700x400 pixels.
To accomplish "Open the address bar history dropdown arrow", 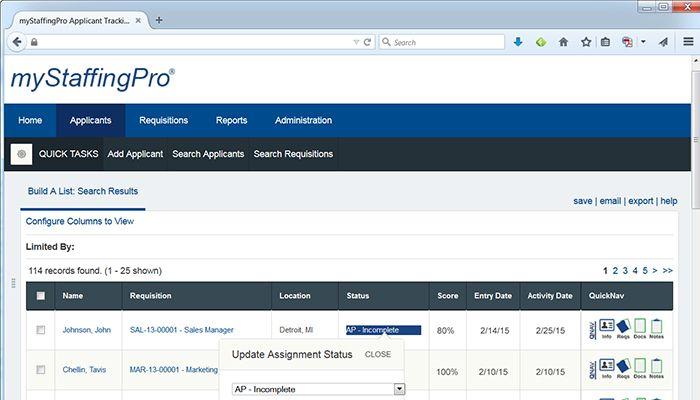I will 356,42.
